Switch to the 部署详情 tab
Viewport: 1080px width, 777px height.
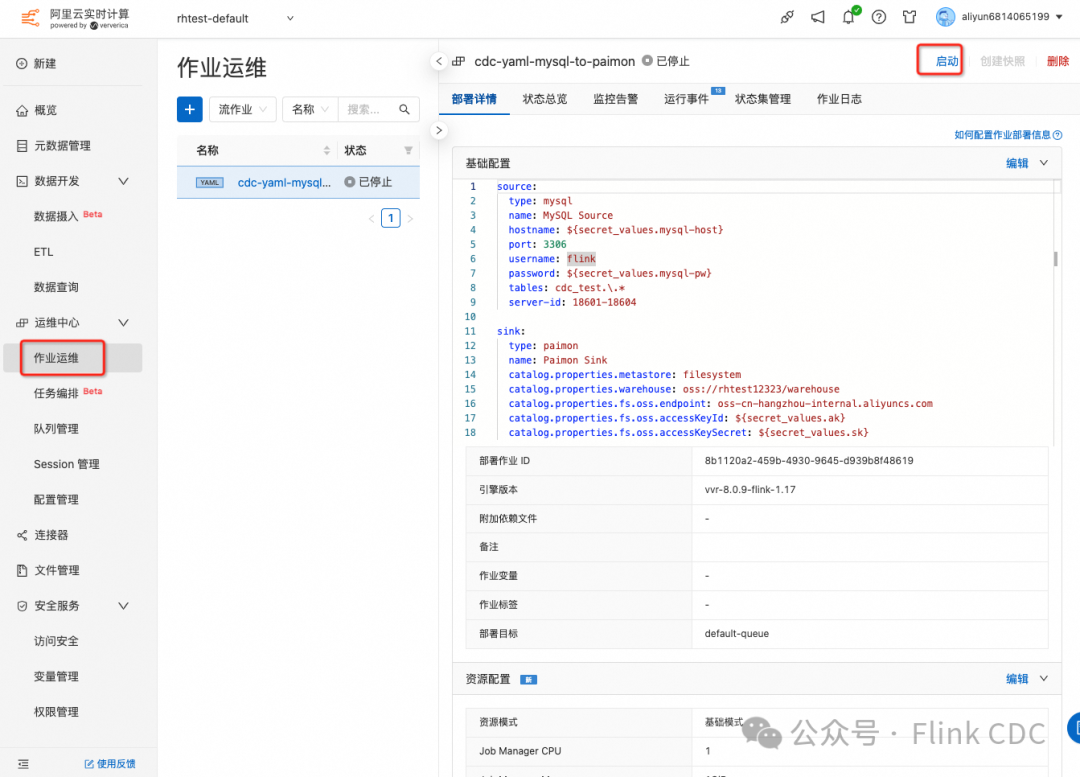[474, 99]
